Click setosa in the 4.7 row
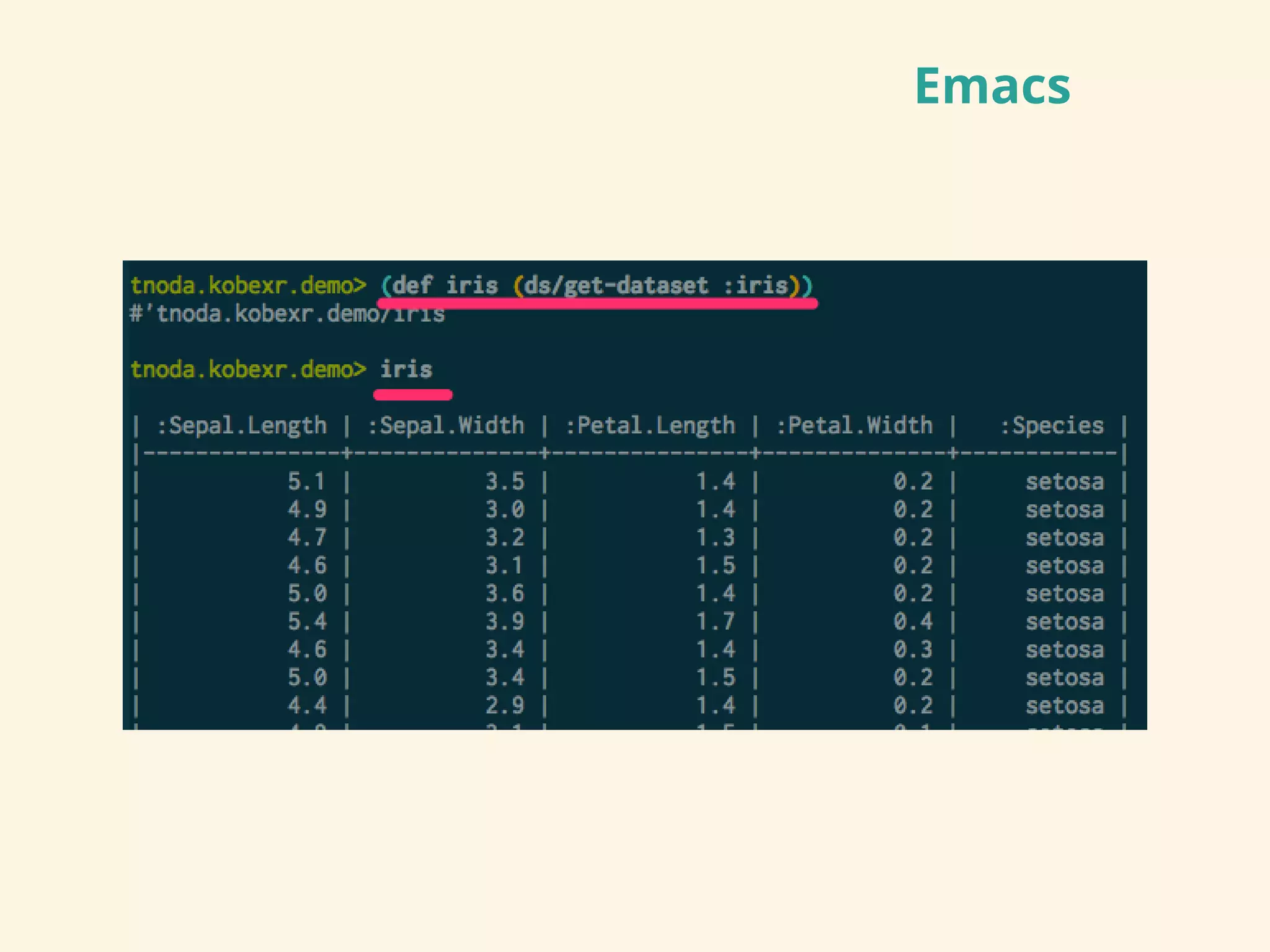The height and width of the screenshot is (952, 1270). [1065, 537]
